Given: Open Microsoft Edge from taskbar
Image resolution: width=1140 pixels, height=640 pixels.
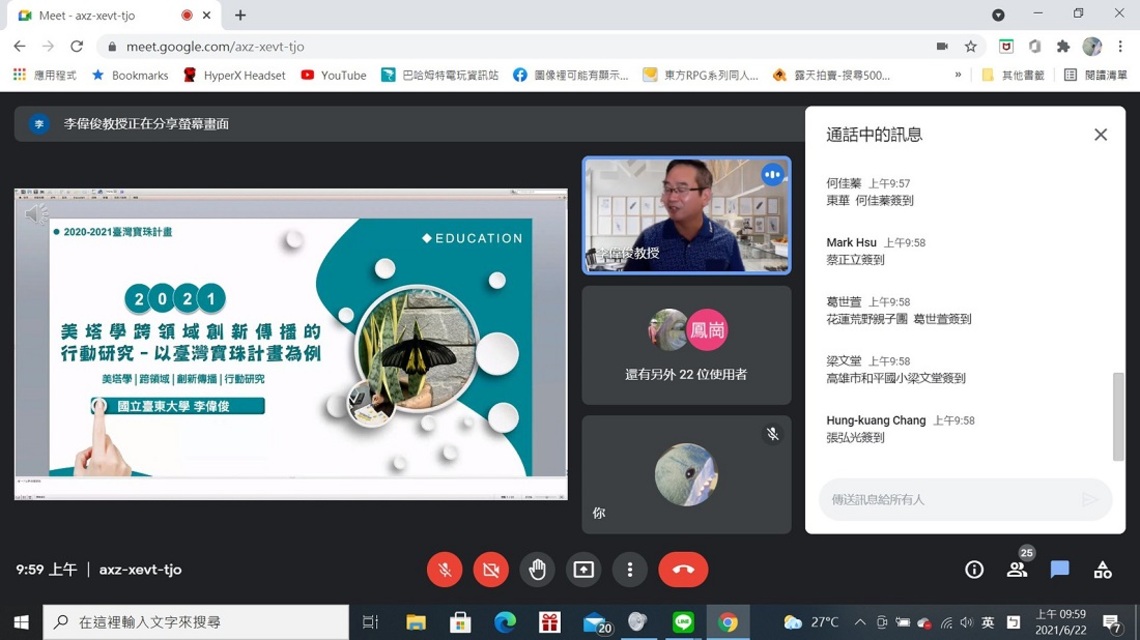Looking at the screenshot, I should [505, 623].
